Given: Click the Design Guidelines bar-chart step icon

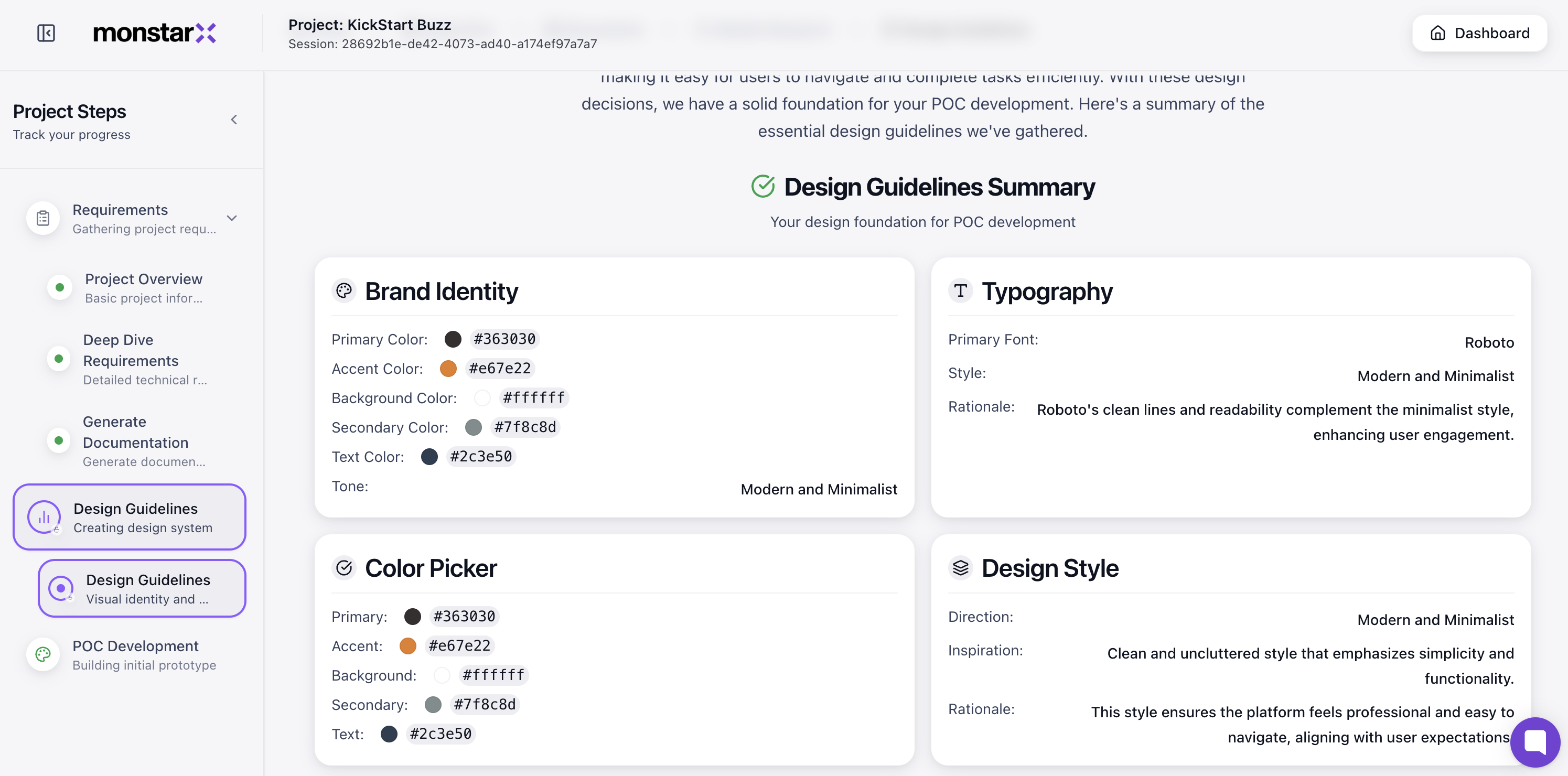Looking at the screenshot, I should click(x=43, y=517).
